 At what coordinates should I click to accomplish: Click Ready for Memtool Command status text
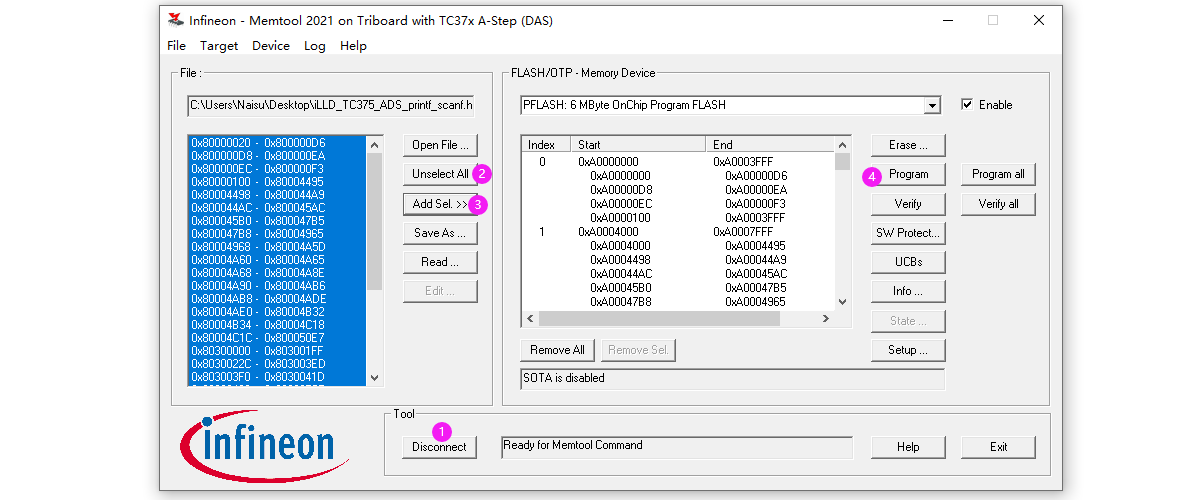pos(573,445)
